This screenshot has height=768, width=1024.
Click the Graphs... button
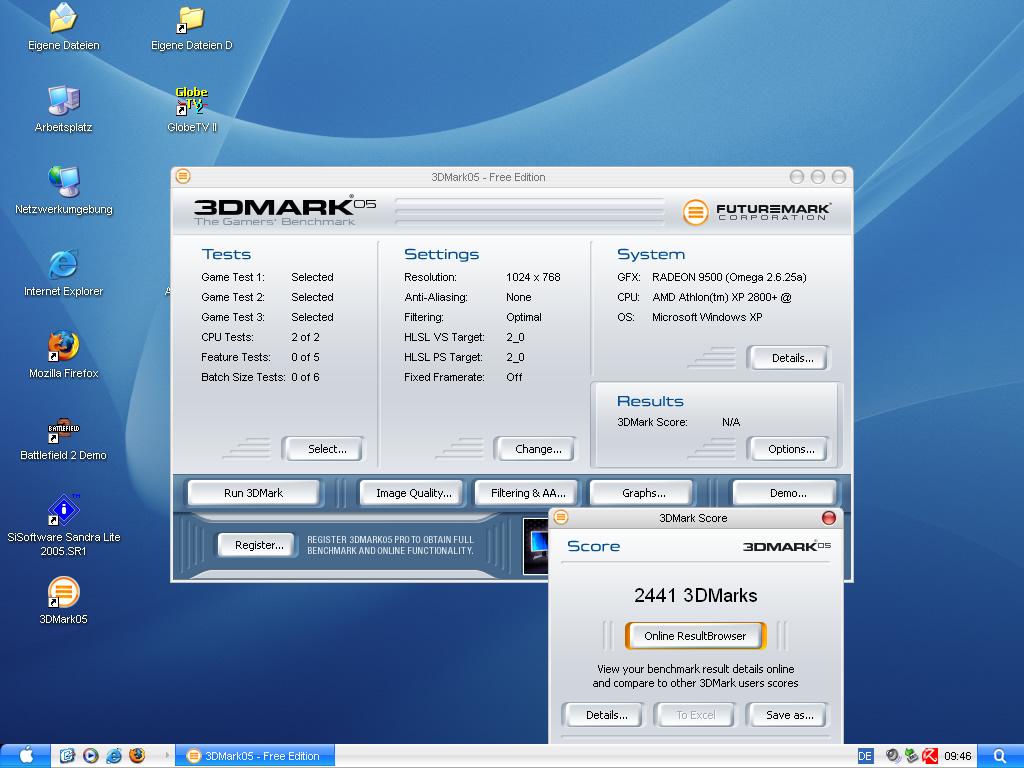click(x=643, y=493)
